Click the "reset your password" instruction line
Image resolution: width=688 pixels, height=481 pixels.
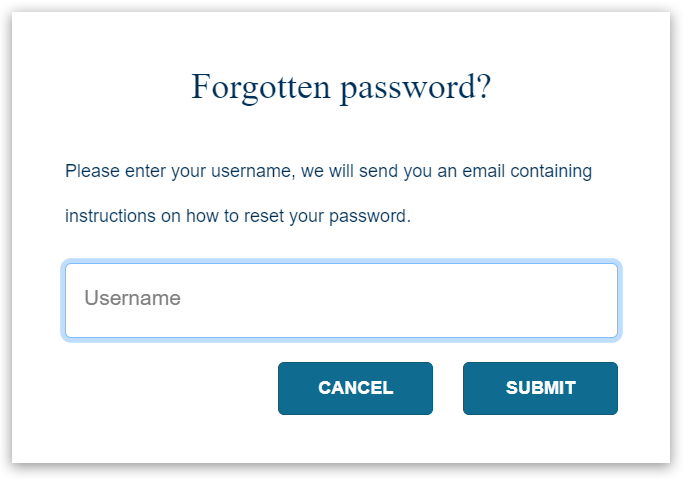238,216
